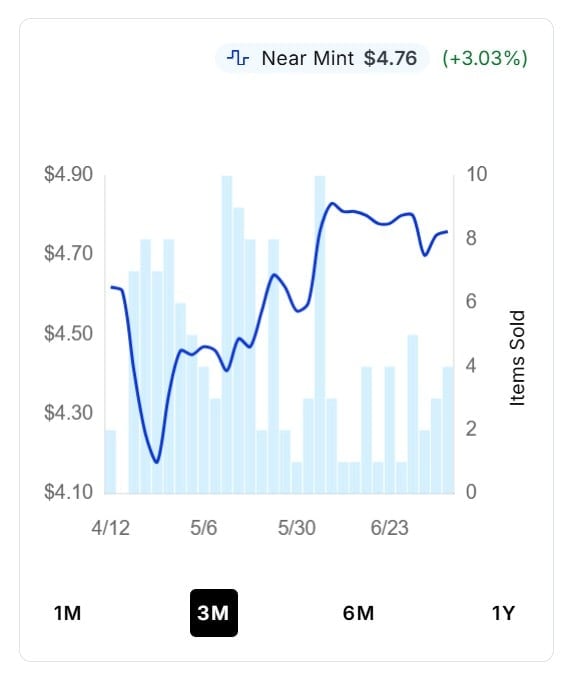Click the price line peak near $4.83
This screenshot has width=570, height=673.
[x=332, y=203]
